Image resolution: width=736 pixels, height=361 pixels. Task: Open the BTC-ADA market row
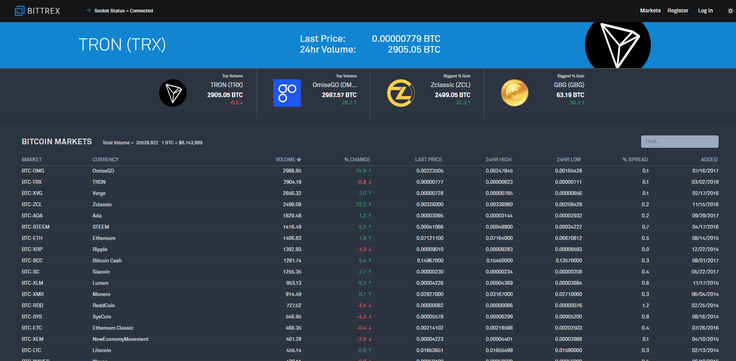tap(369, 216)
